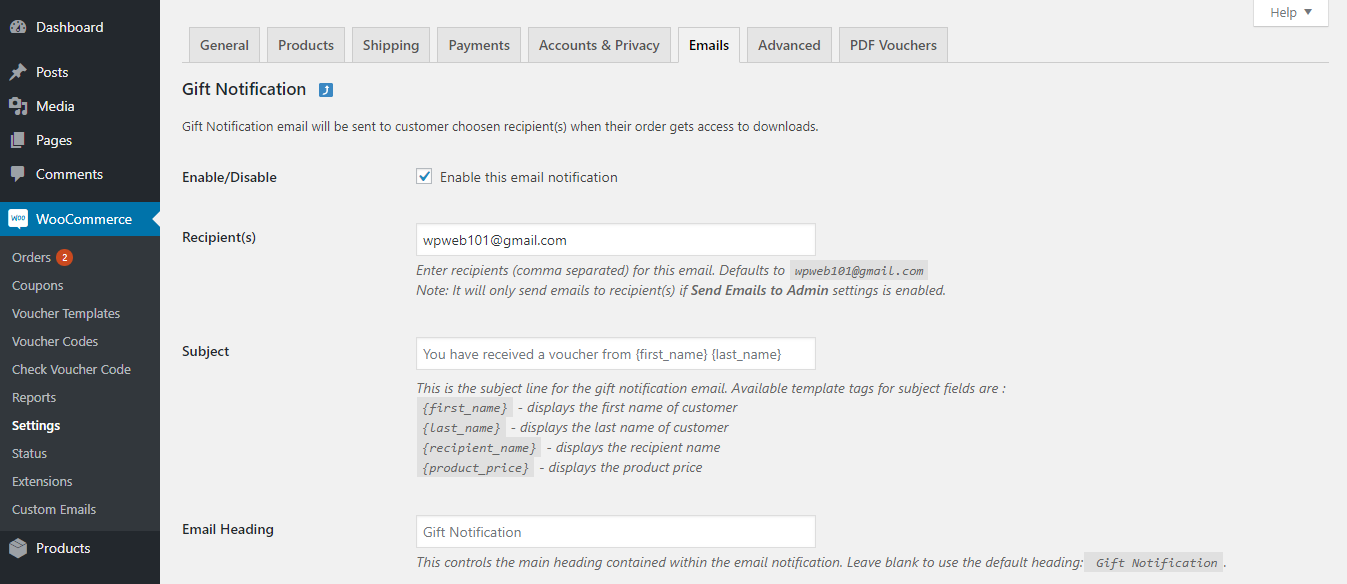Viewport: 1347px width, 584px height.
Task: Click the blue return icon beside Gift Notification
Action: coord(326,90)
